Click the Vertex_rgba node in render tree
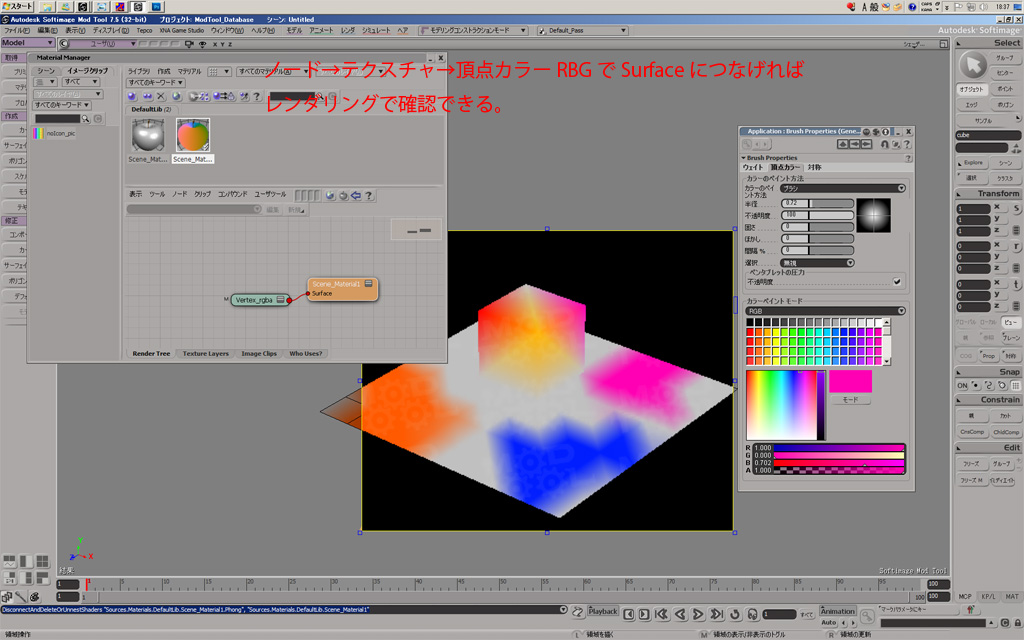 (260, 300)
